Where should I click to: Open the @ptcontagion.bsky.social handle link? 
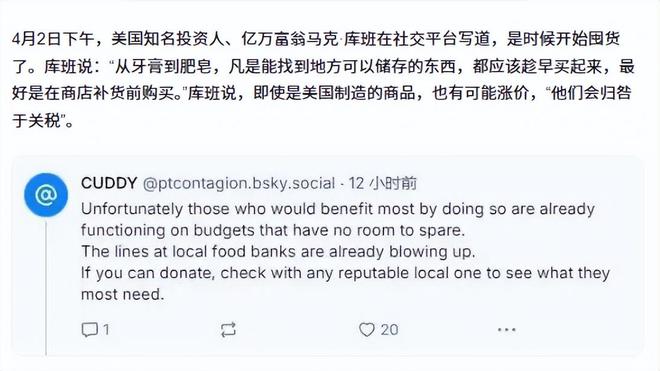click(239, 184)
